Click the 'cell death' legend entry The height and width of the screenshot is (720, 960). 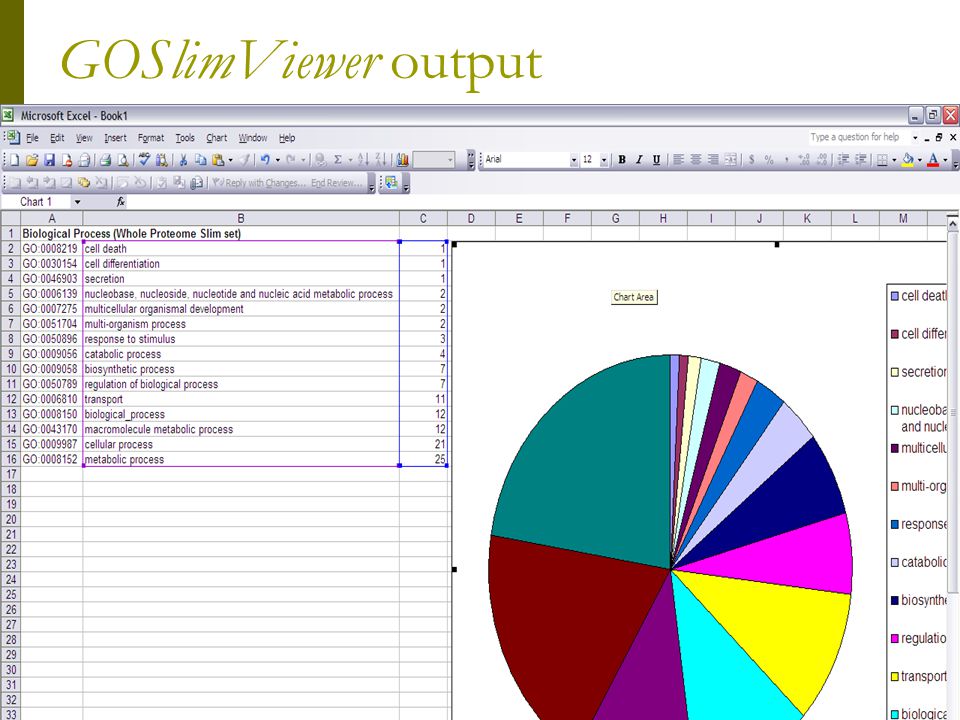pos(920,296)
